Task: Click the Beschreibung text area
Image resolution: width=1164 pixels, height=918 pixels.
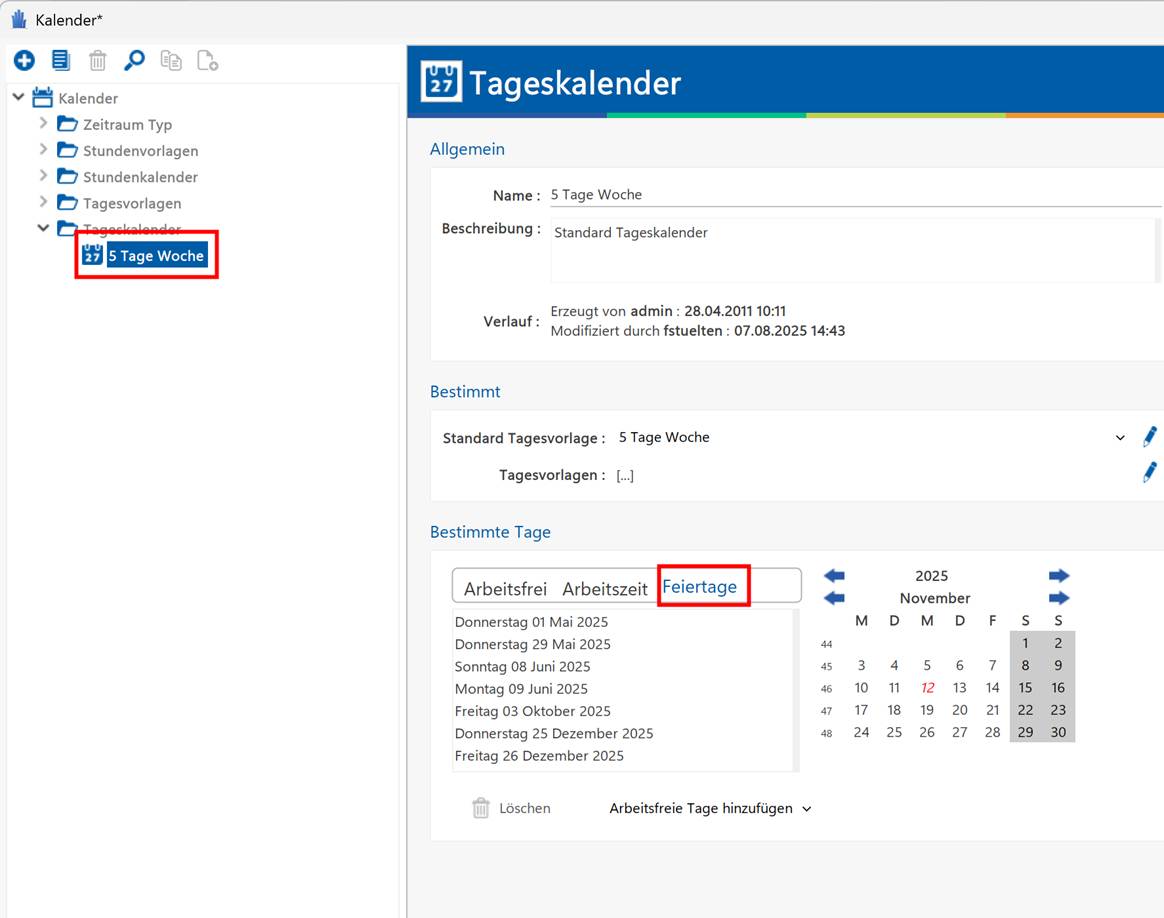Action: pyautogui.click(x=851, y=250)
